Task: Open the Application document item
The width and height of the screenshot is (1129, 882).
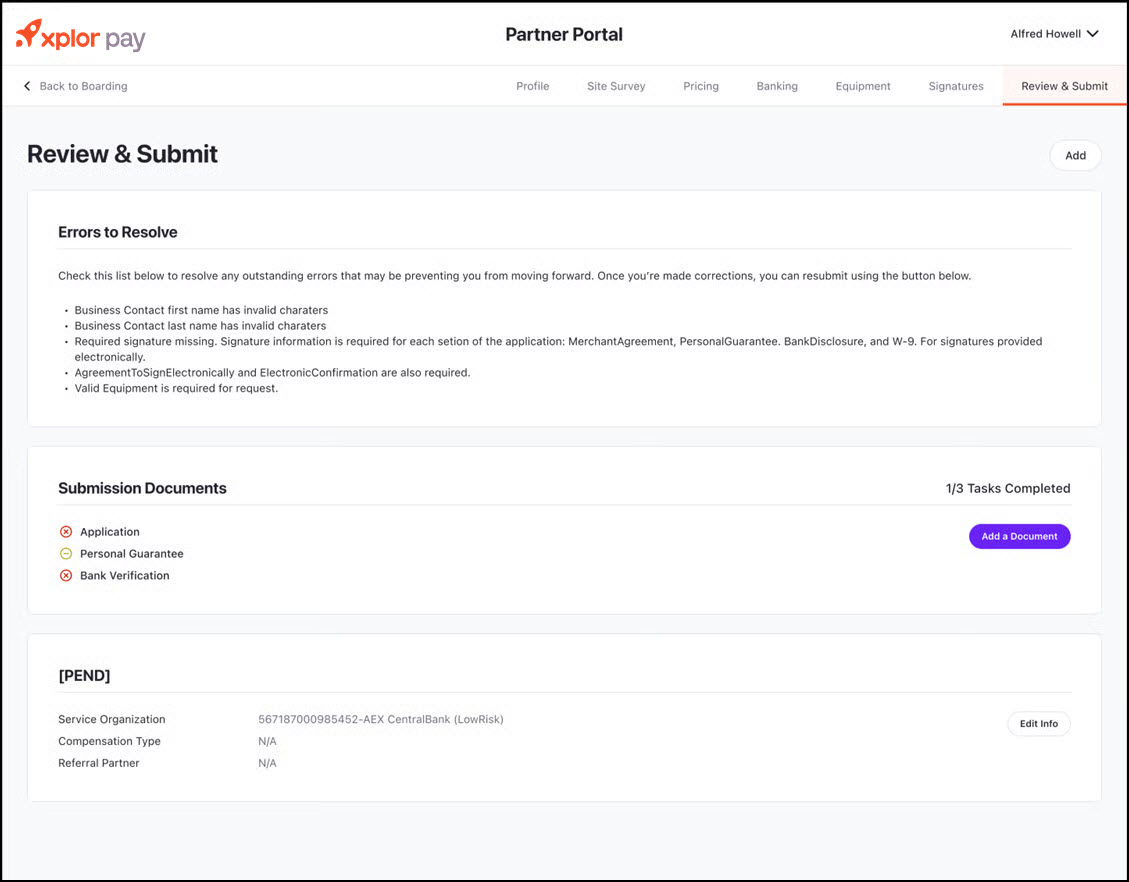Action: [110, 532]
